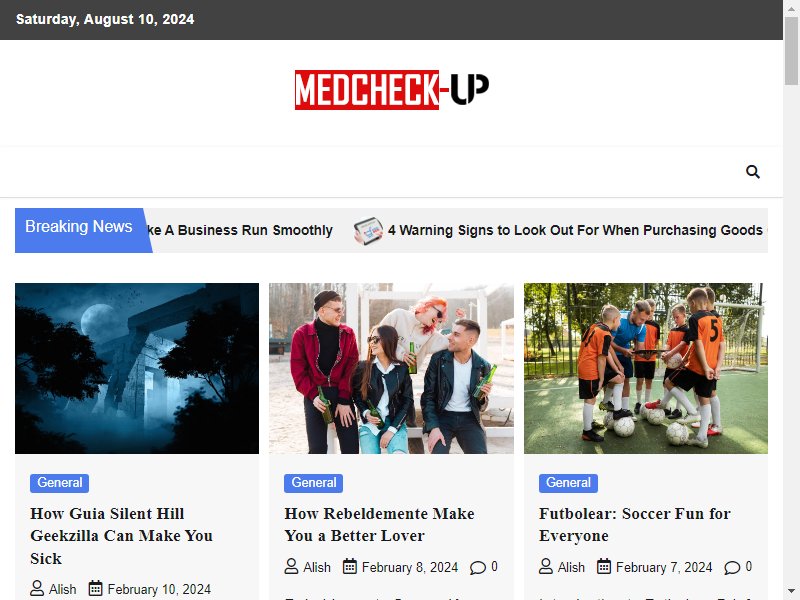Click the author icon beside Alish under the Futbolear article

click(x=546, y=566)
